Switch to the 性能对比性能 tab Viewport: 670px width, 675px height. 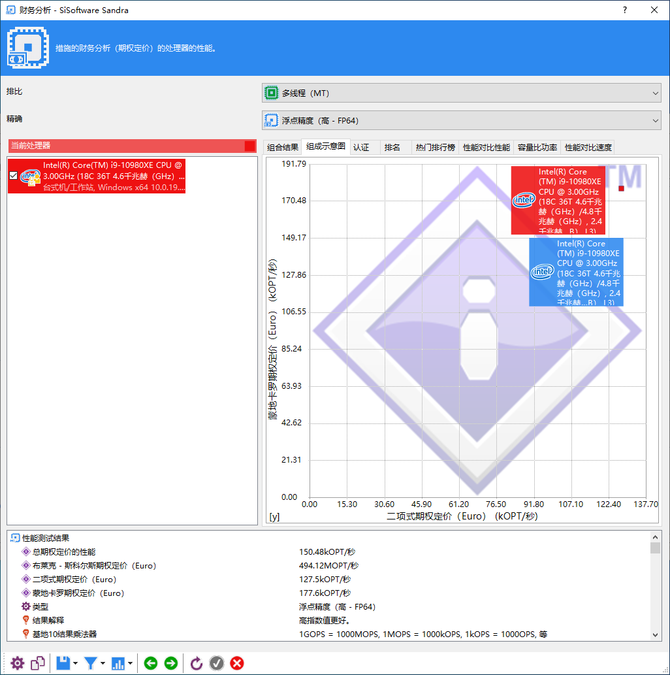(486, 148)
